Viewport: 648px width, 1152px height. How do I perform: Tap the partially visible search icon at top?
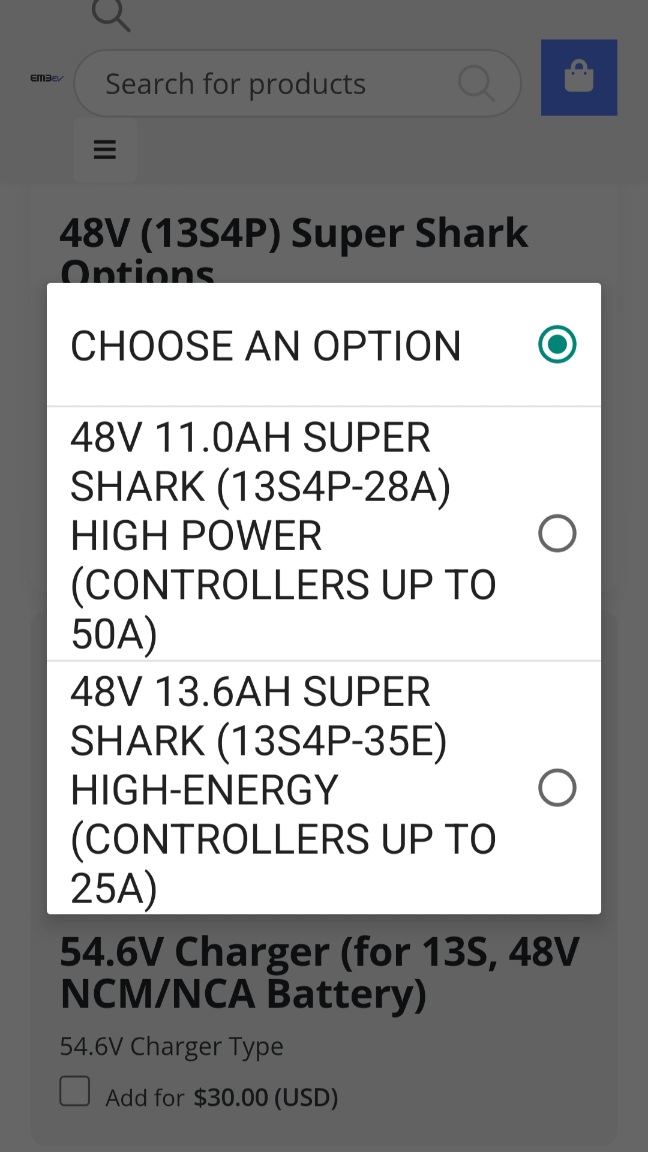point(110,14)
